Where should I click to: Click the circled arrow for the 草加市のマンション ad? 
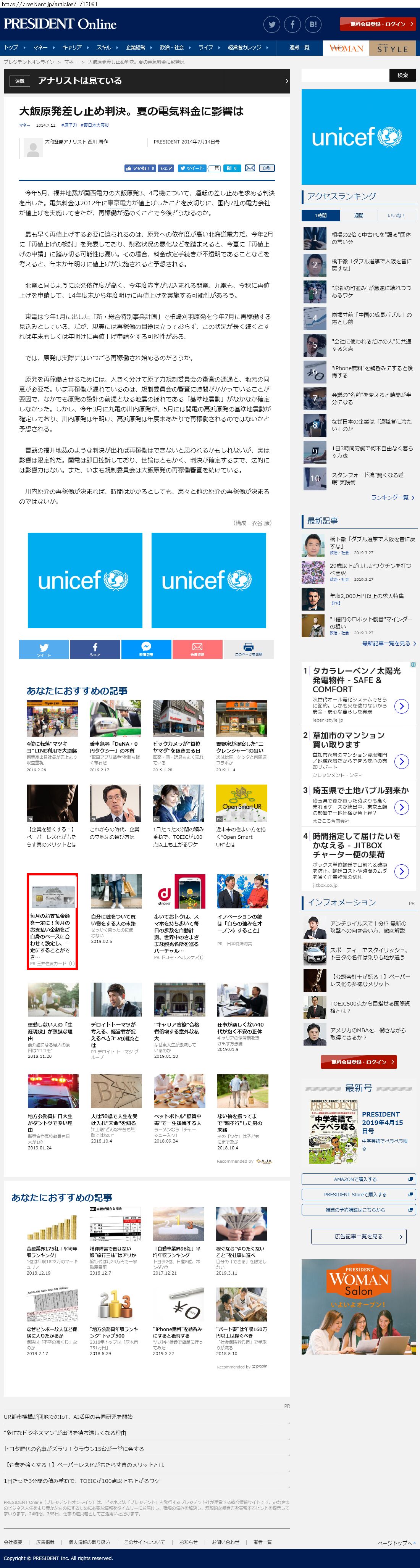coord(401,761)
